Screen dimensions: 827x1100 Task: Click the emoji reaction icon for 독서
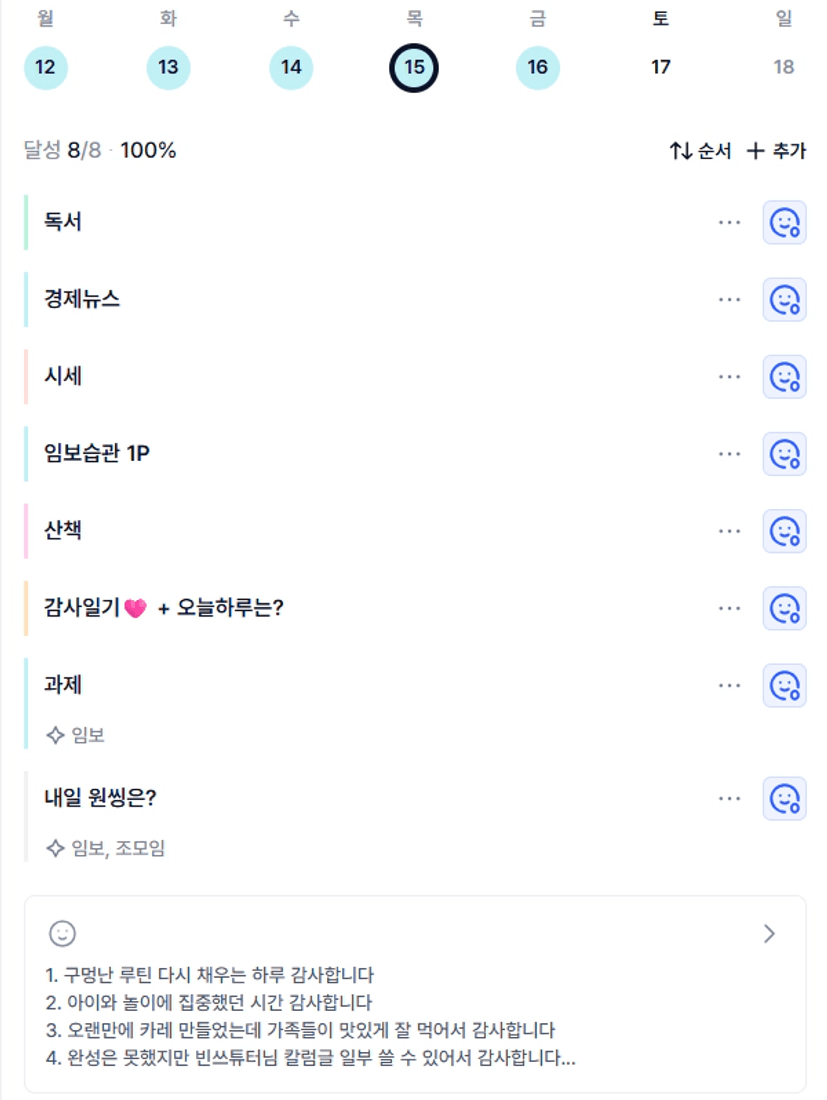click(784, 222)
